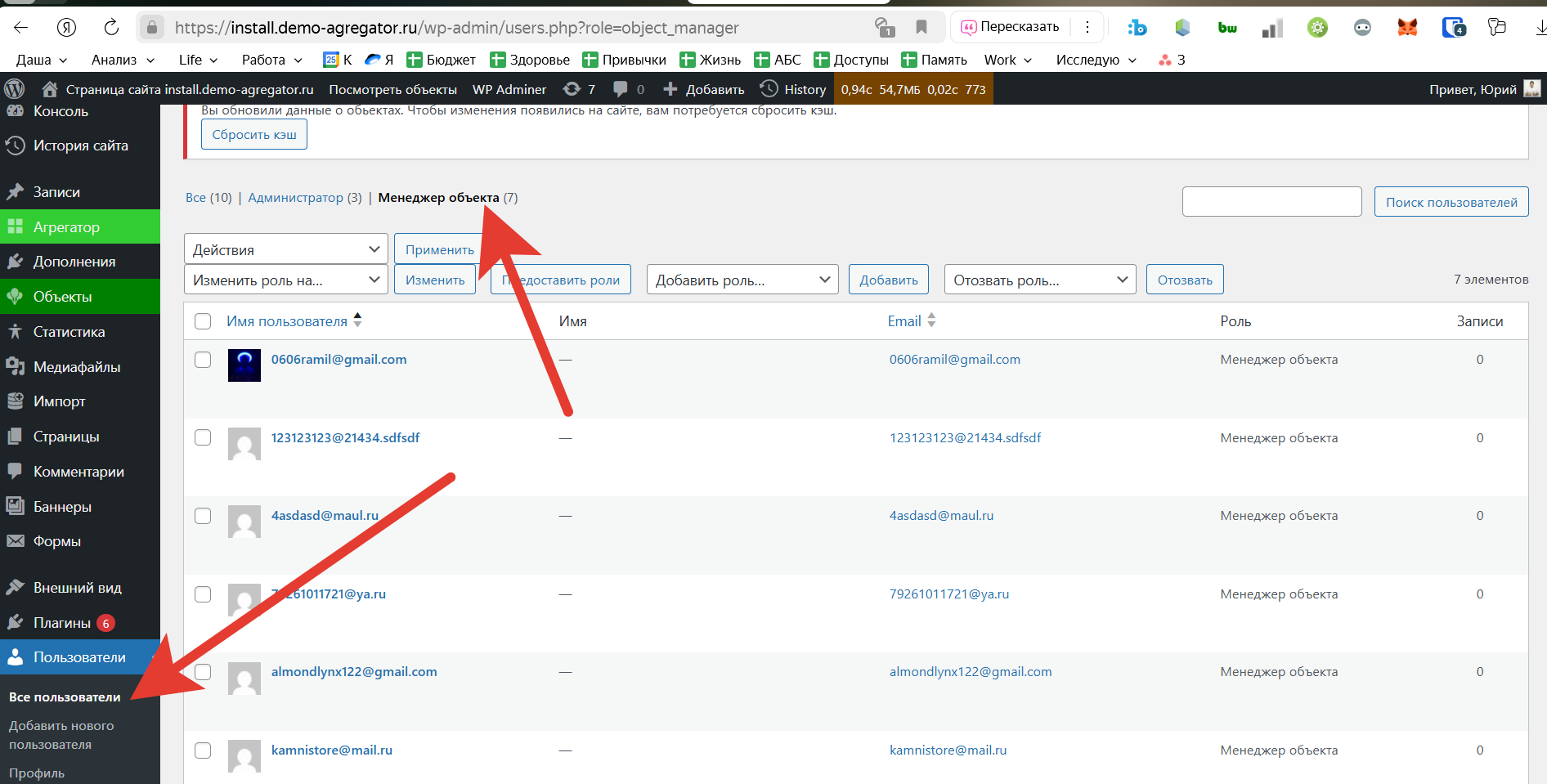Open the MetaMask fox extension icon
This screenshot has width=1547, height=784.
coord(1407,28)
